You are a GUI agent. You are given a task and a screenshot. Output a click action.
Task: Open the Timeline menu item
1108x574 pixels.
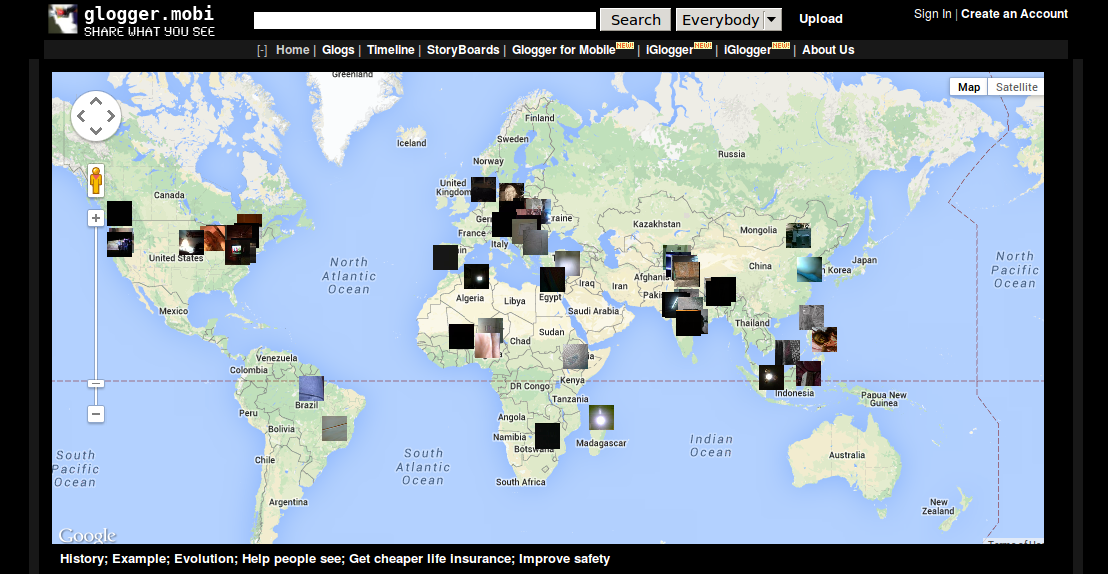pyautogui.click(x=390, y=50)
